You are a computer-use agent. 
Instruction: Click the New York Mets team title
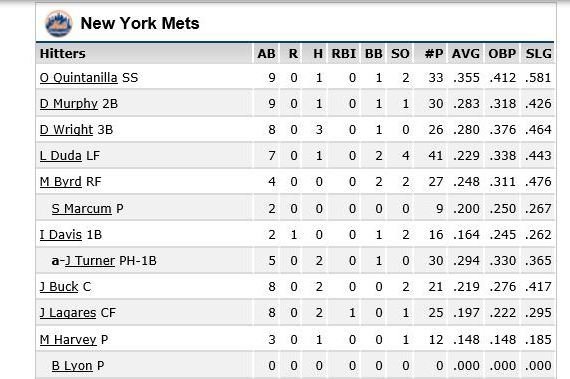140,24
